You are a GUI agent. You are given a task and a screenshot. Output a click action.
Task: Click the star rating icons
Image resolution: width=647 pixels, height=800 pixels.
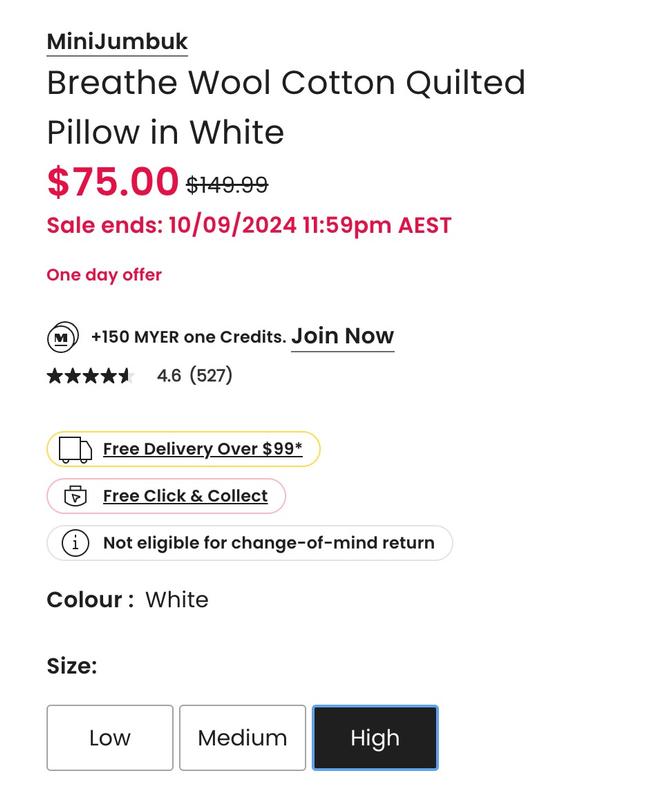89,376
